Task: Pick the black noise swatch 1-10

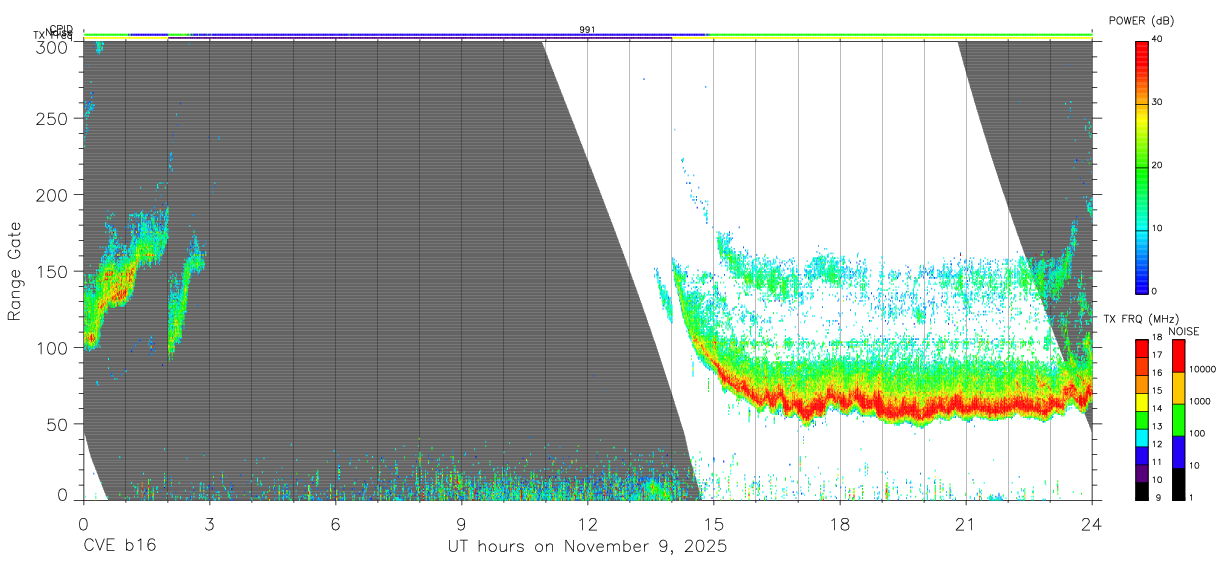Action: pos(1178,483)
